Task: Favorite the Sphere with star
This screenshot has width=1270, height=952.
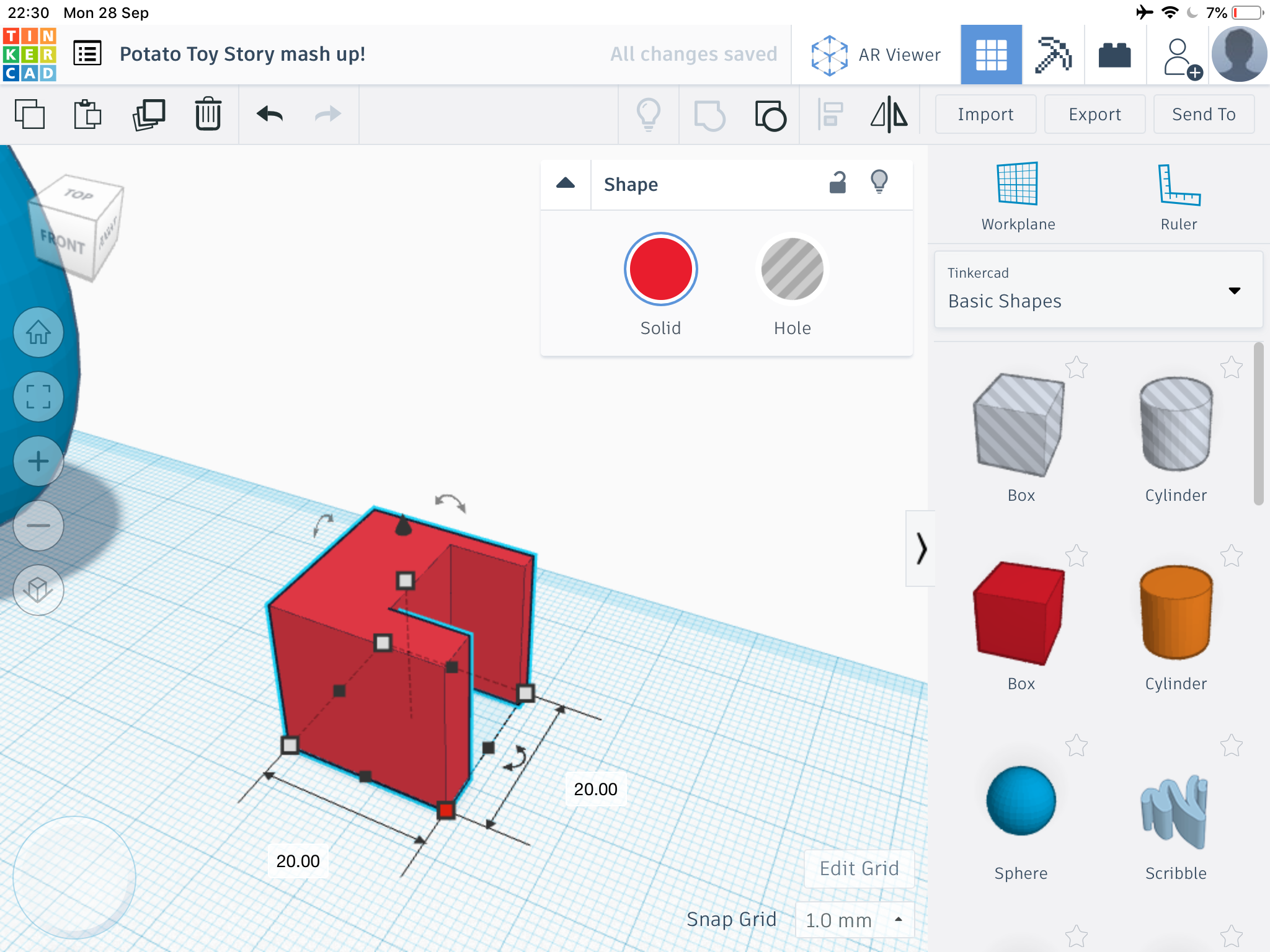Action: 1077,746
